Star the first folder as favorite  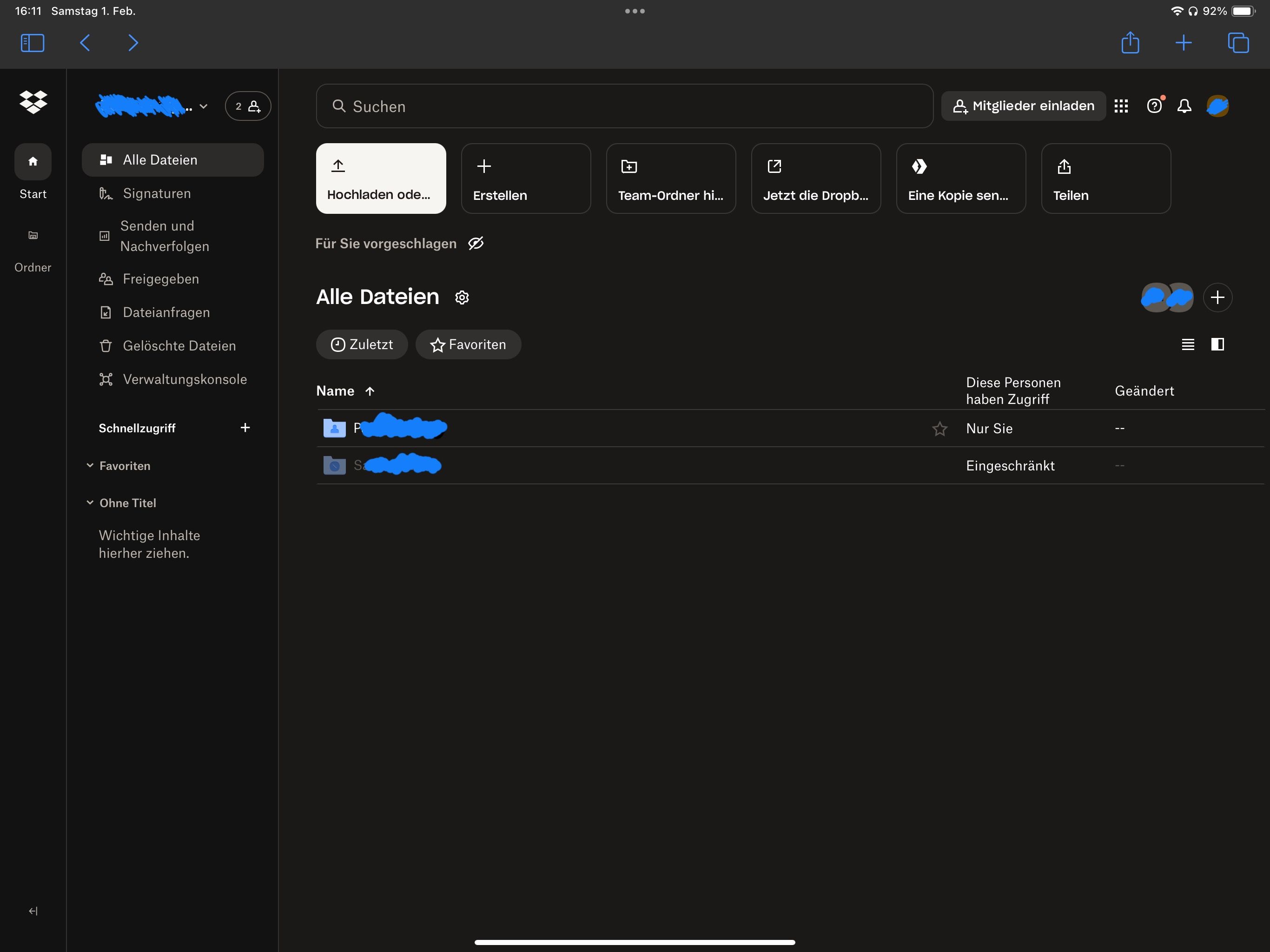[939, 429]
